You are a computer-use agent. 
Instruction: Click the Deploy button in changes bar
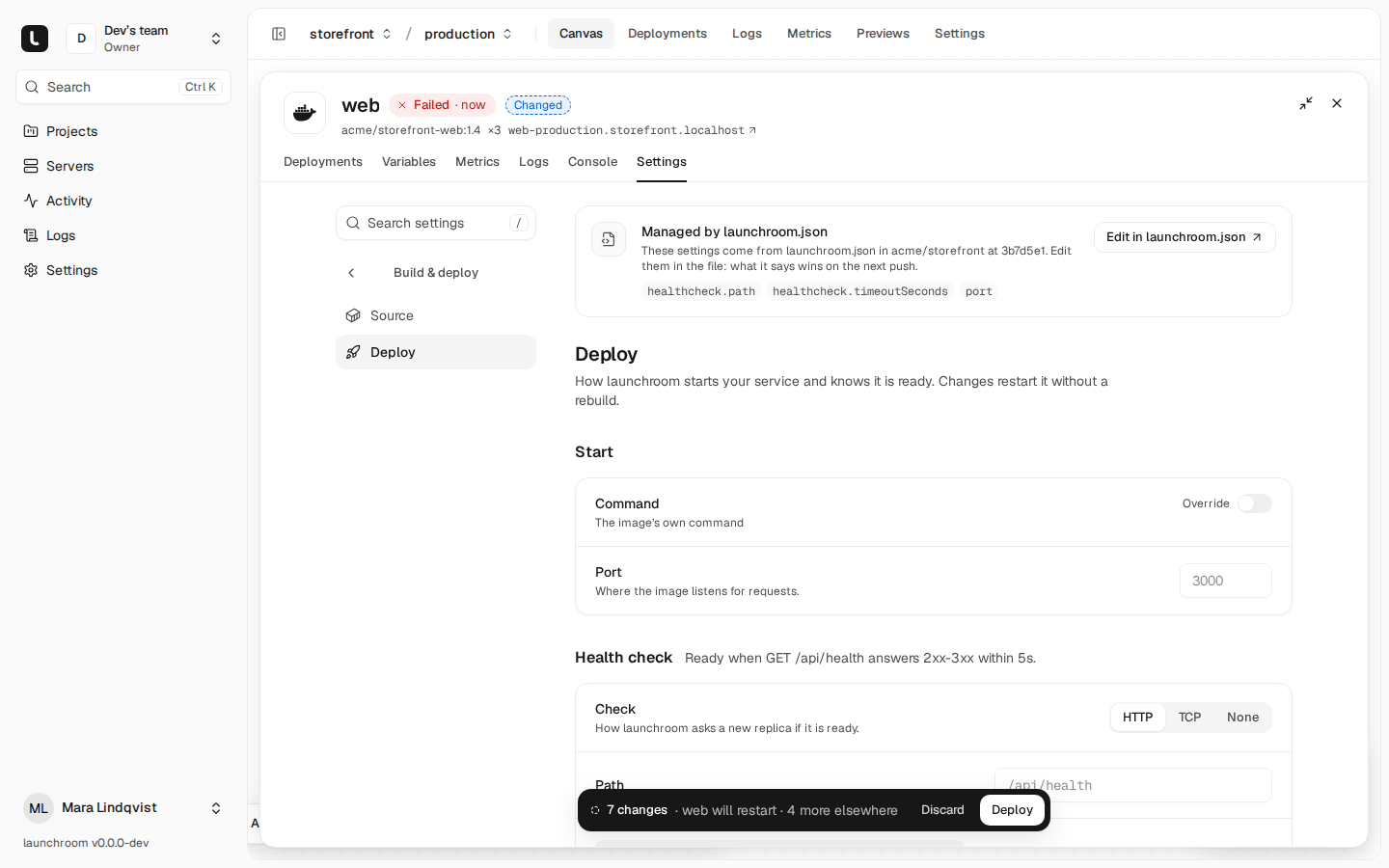coord(1012,810)
